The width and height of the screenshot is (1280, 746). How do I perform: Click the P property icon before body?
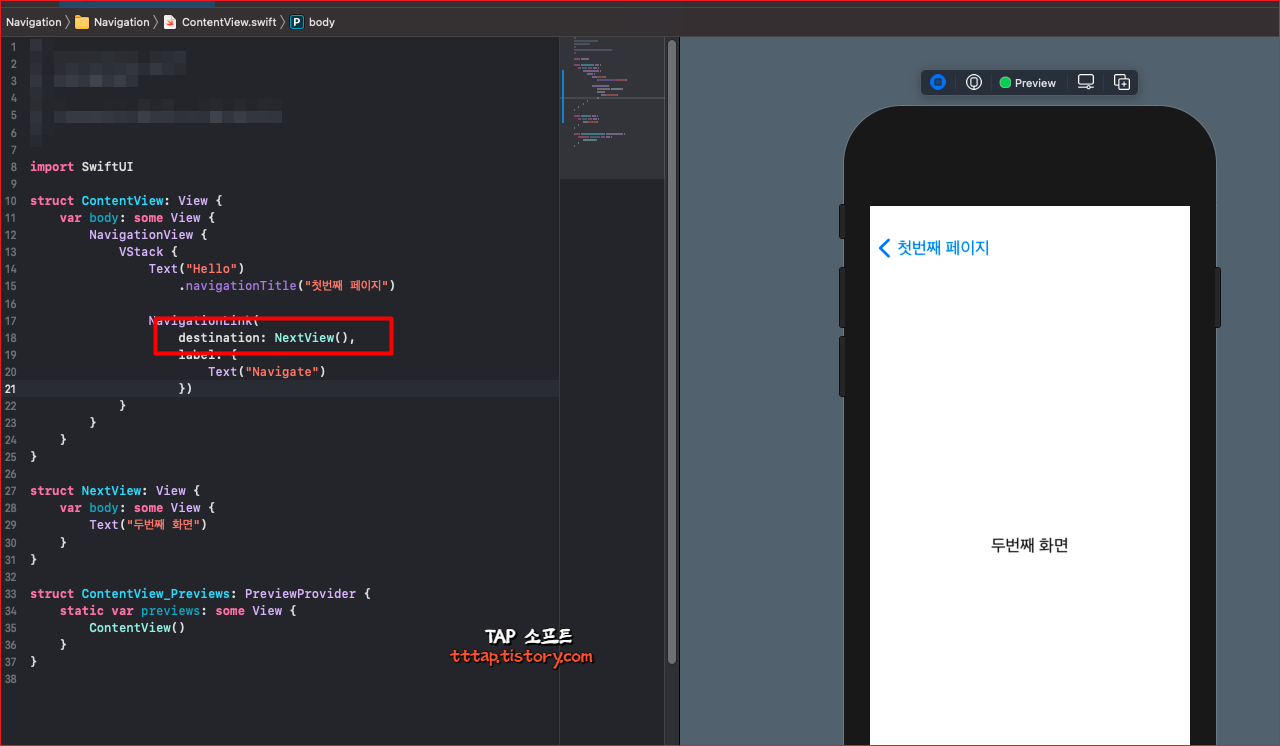coord(297,22)
